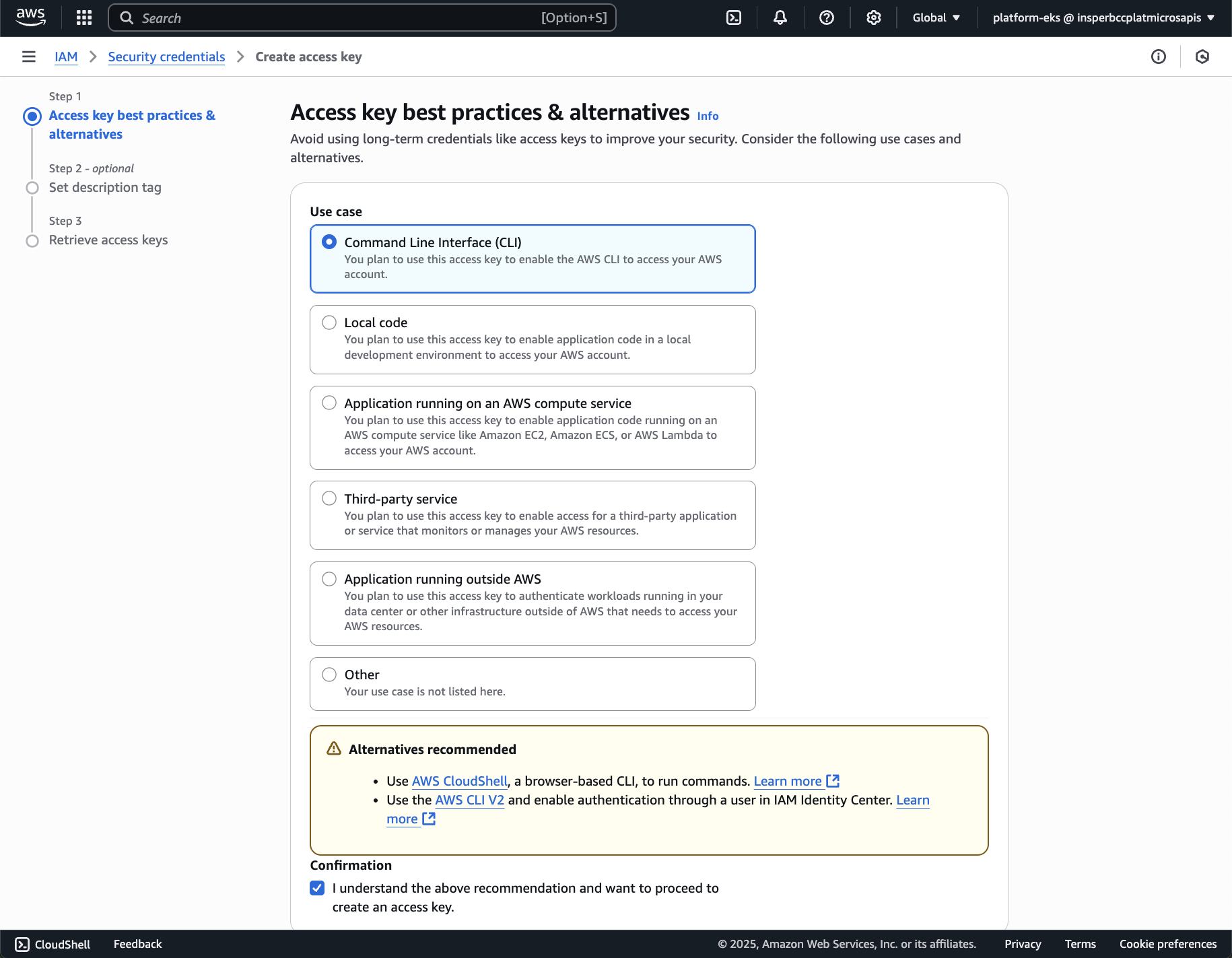1232x958 pixels.
Task: Click the AWS logo home icon
Action: pyautogui.click(x=31, y=18)
